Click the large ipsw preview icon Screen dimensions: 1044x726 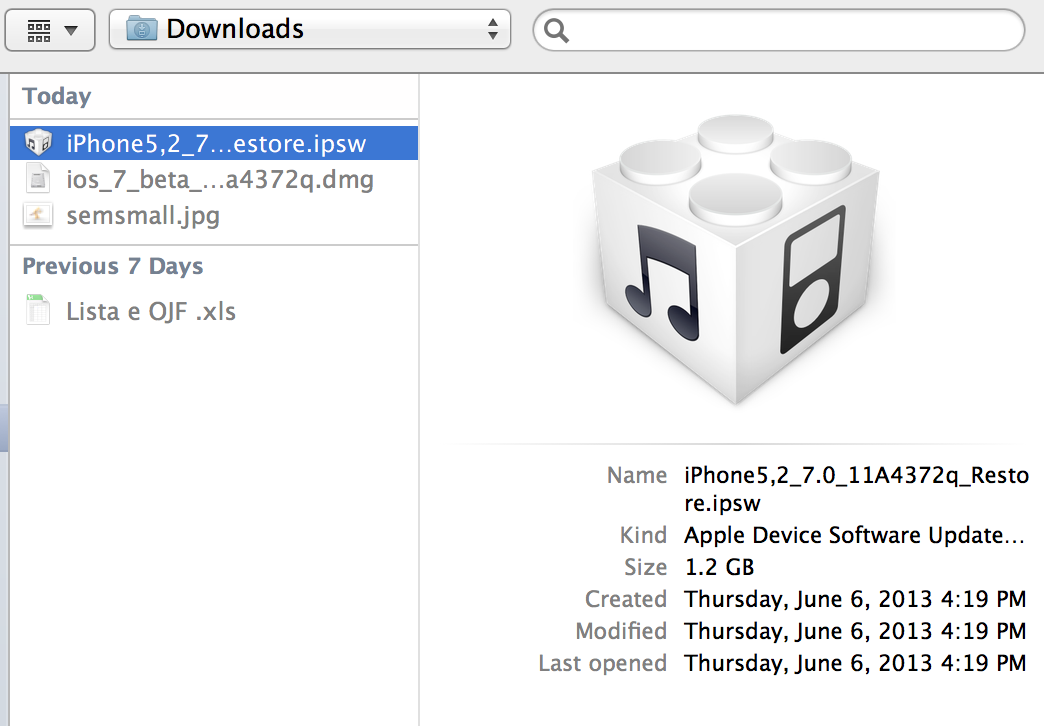[x=734, y=260]
